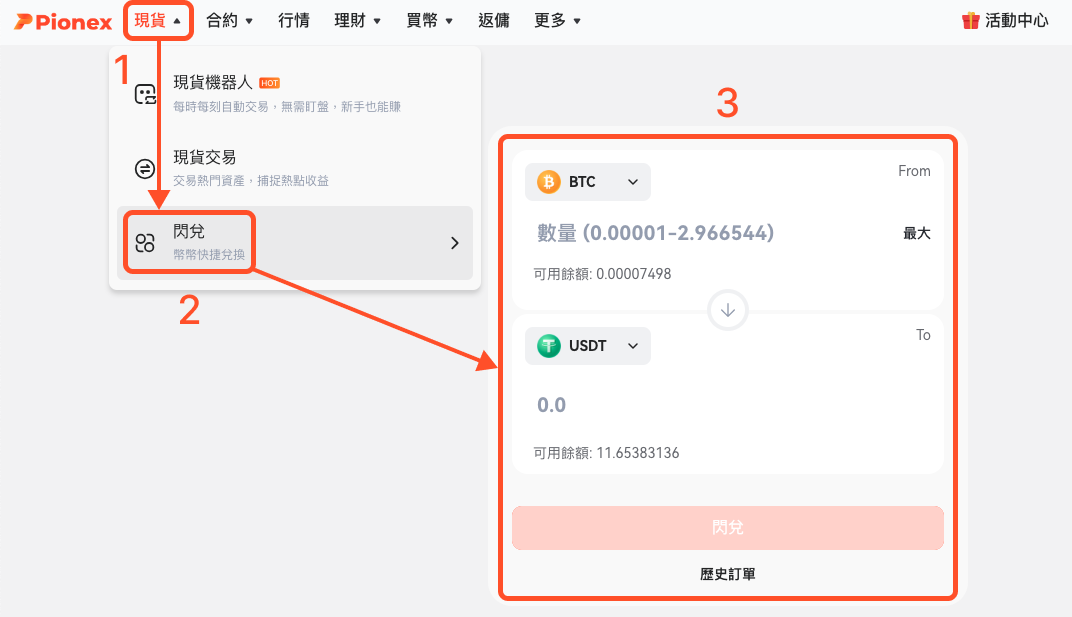Click the 閃兌 swap icon in menu
This screenshot has height=617, width=1072.
click(x=145, y=243)
